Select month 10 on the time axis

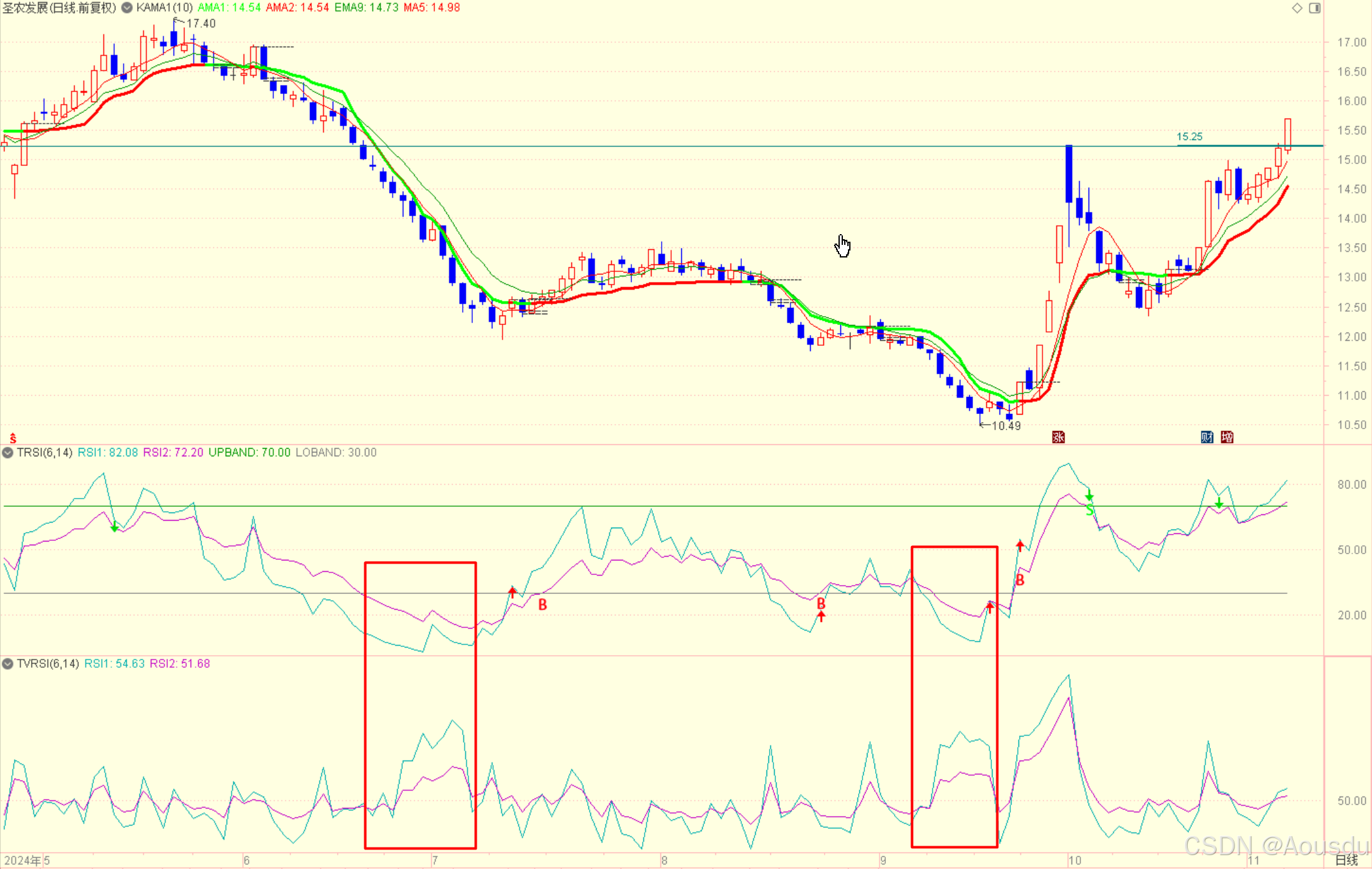pyautogui.click(x=1075, y=860)
